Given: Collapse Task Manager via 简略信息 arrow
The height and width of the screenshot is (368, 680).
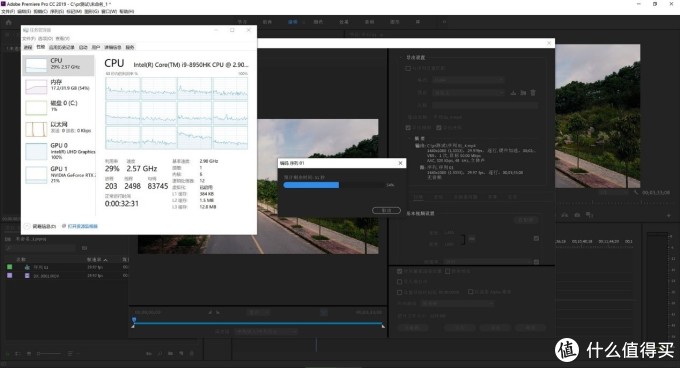Looking at the screenshot, I should click(27, 226).
